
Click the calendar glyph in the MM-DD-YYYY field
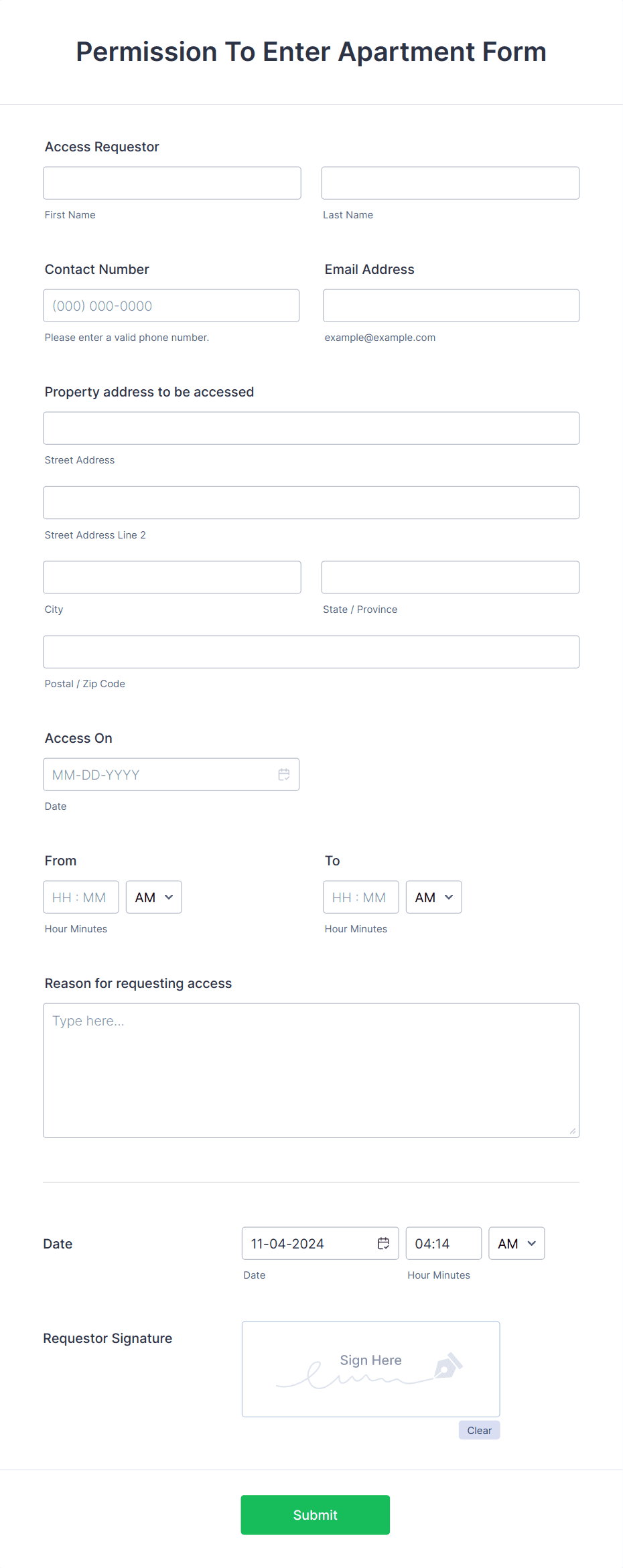pyautogui.click(x=284, y=774)
